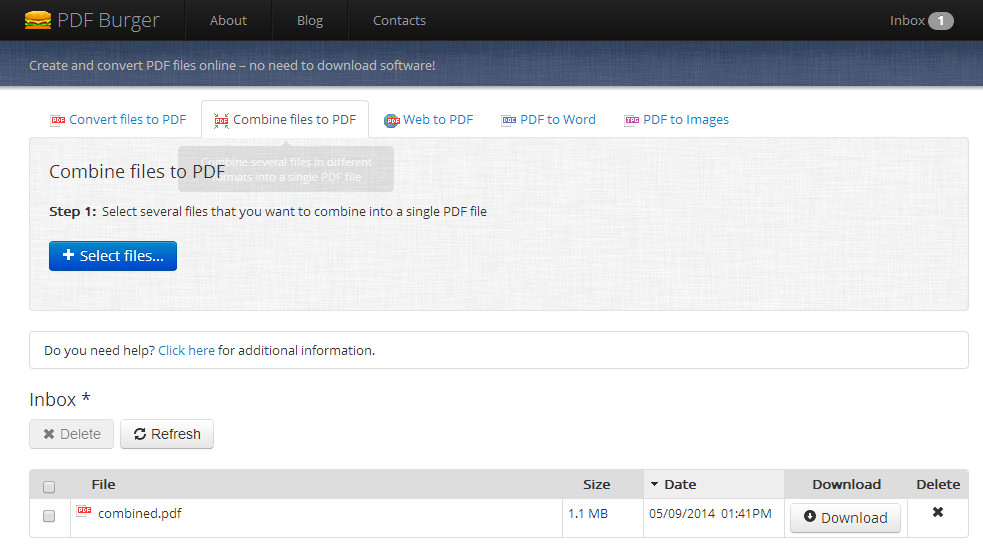Click the PDF Burger hamburger logo icon
This screenshot has width=983, height=547.
pos(38,20)
